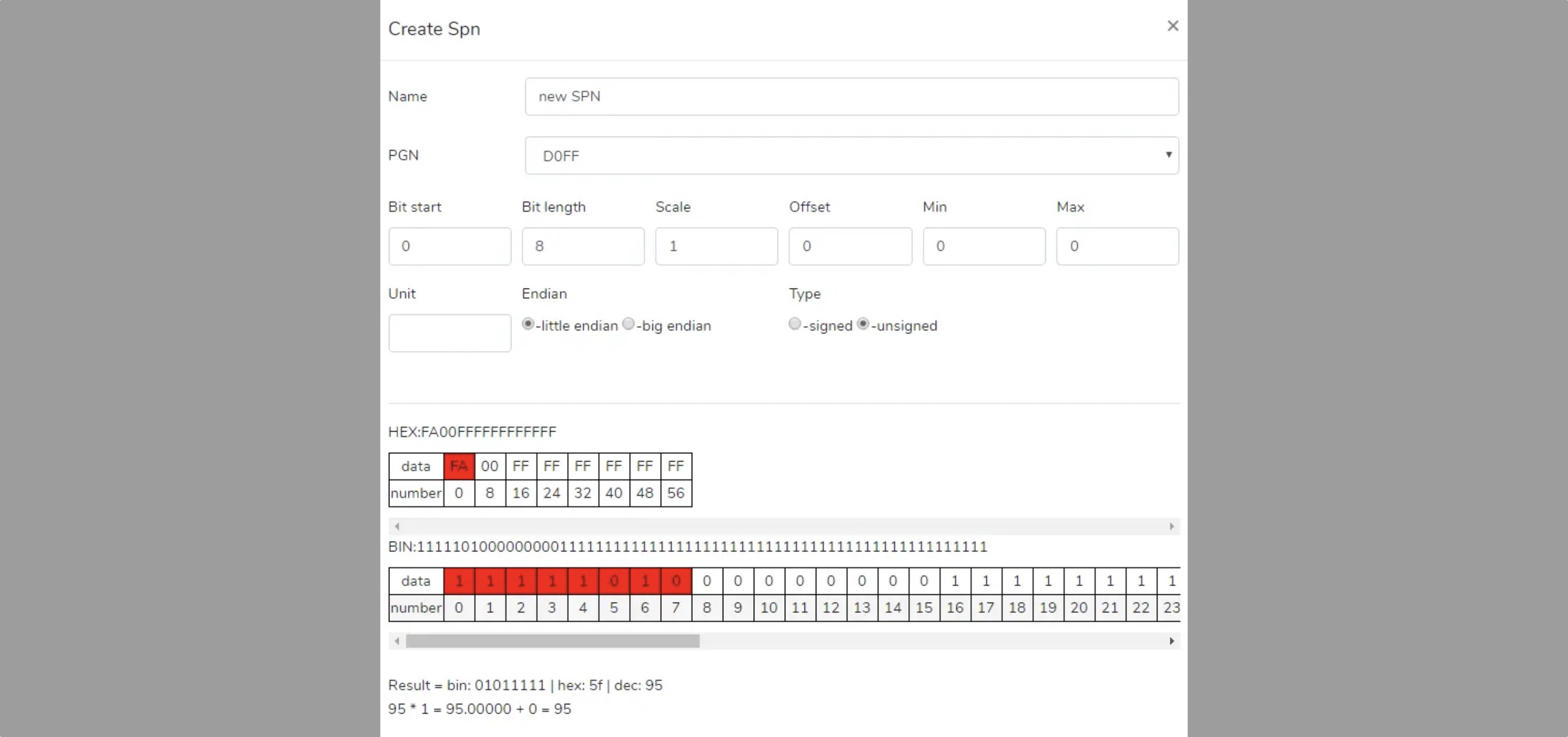The width and height of the screenshot is (1568, 737).
Task: Click the Name field containing new SPN
Action: click(x=851, y=96)
